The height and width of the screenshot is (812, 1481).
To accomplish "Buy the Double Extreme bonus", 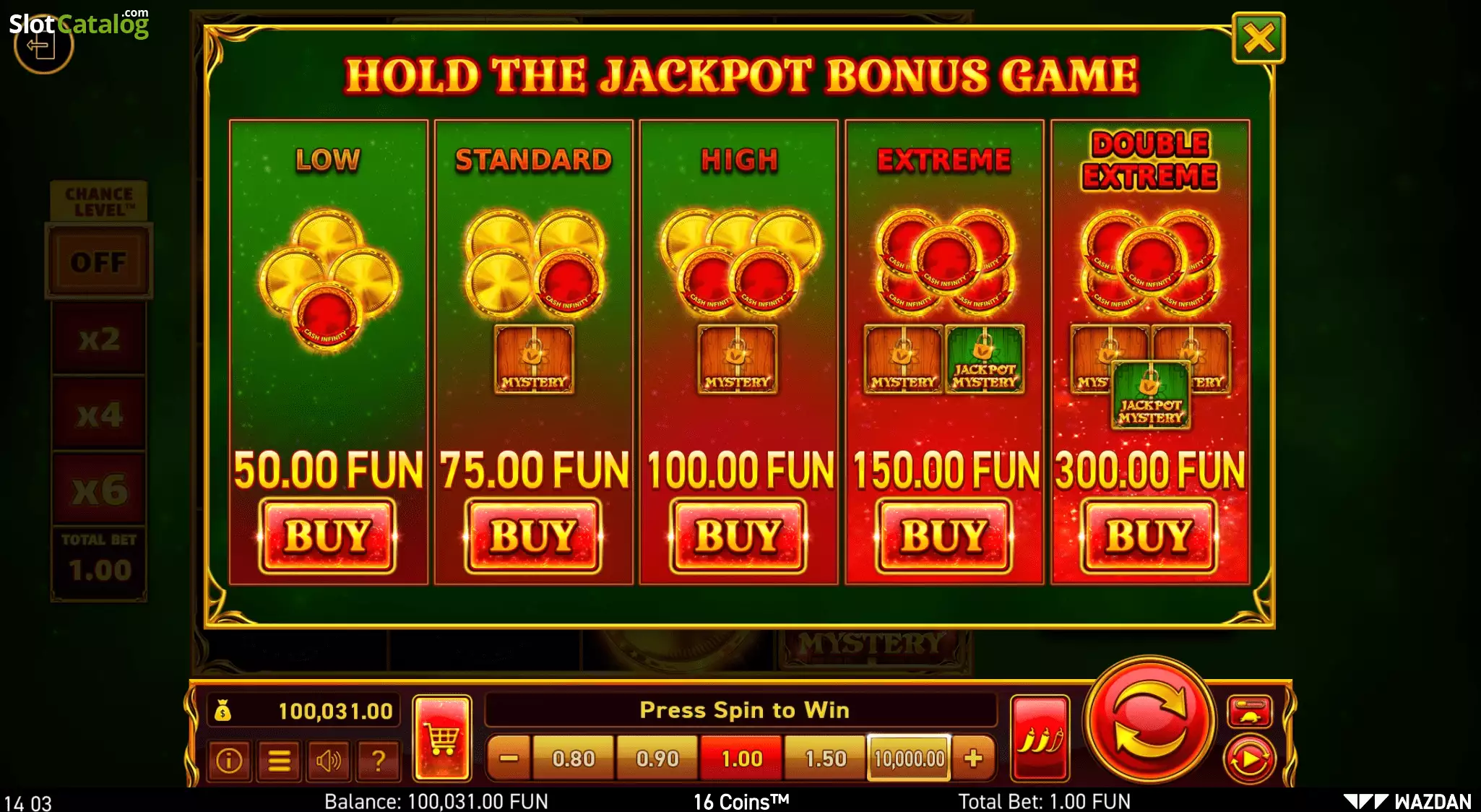I will [x=1149, y=536].
